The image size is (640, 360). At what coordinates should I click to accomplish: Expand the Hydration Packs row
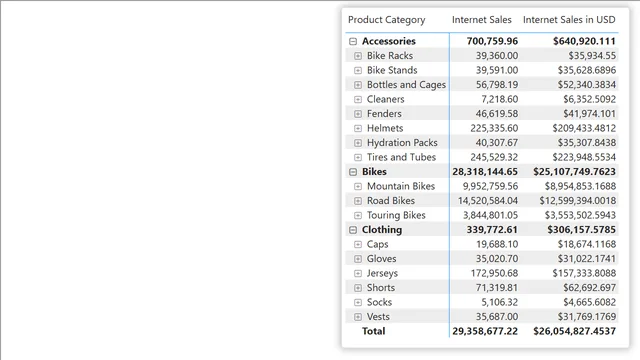pos(358,143)
